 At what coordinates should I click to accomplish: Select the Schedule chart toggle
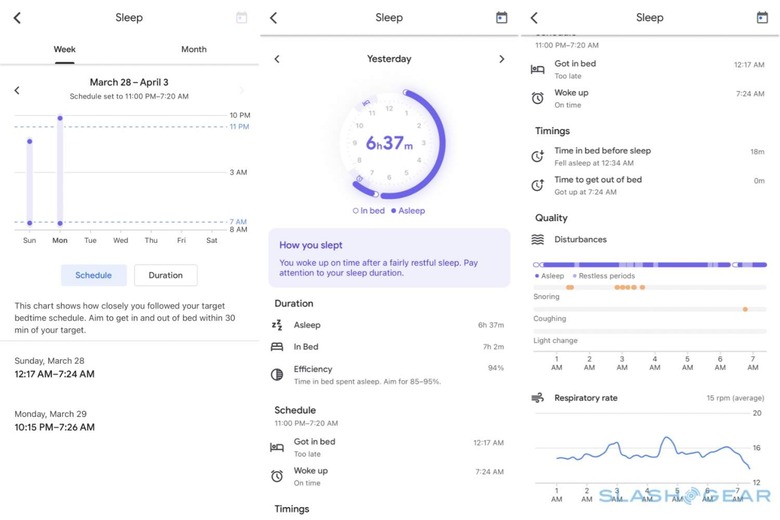click(x=93, y=275)
